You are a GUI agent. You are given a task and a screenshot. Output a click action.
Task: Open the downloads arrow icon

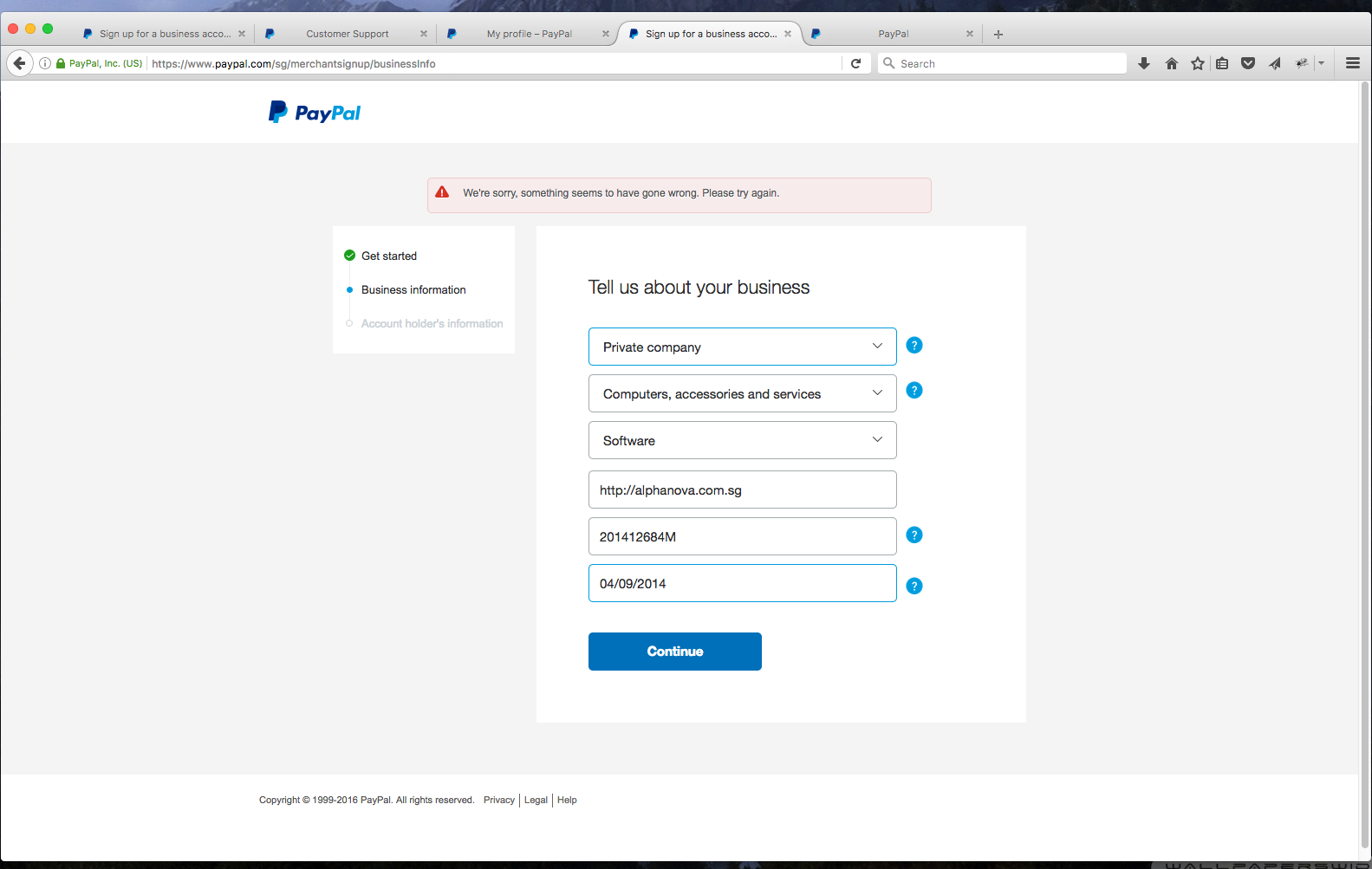[x=1144, y=63]
